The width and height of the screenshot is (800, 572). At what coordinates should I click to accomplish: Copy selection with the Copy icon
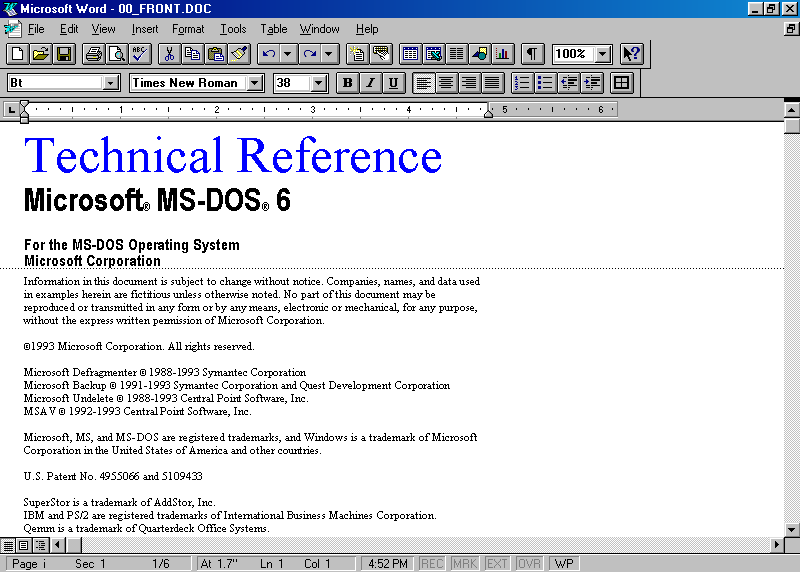192,54
